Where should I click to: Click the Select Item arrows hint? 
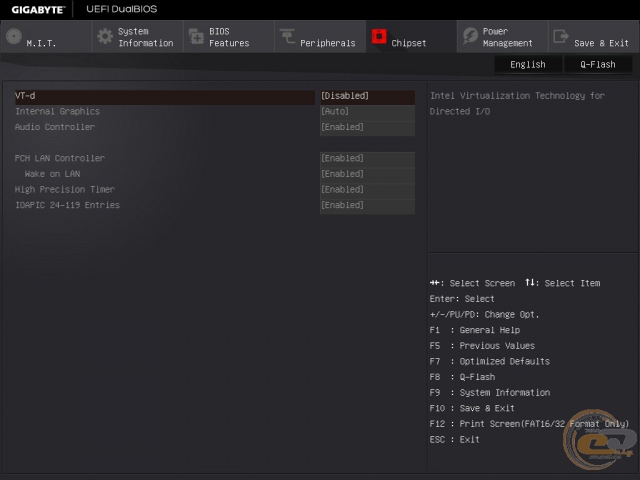pos(563,283)
